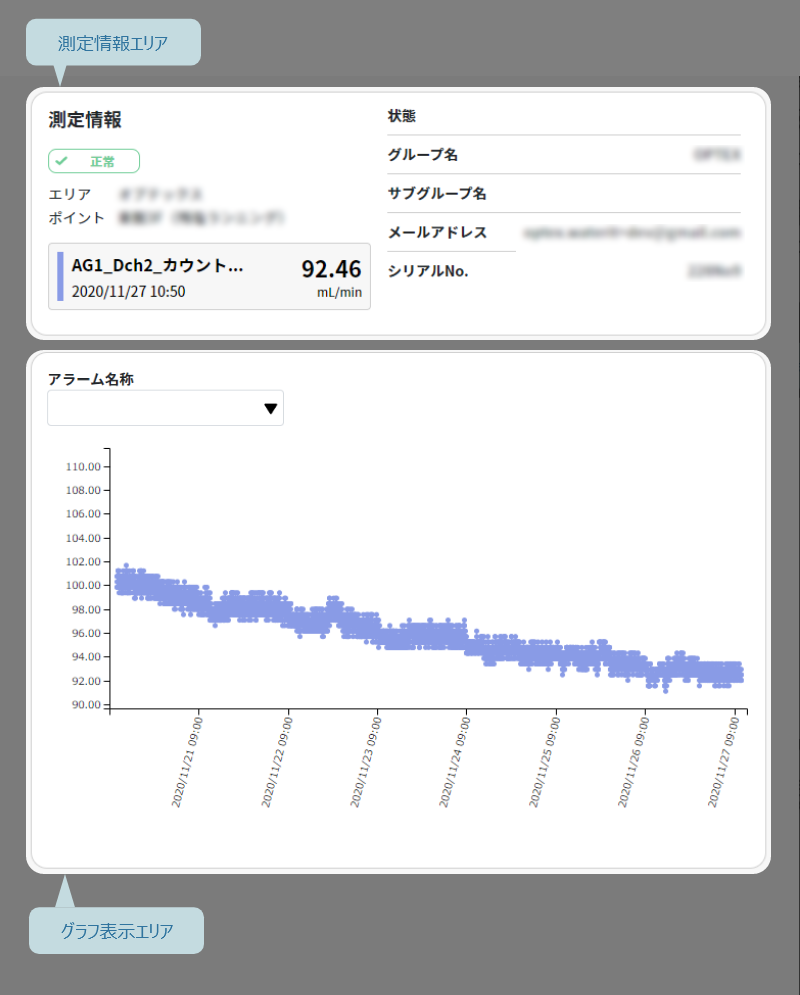Click the blurred group name value
Screen dimensions: 800x995
pos(718,154)
